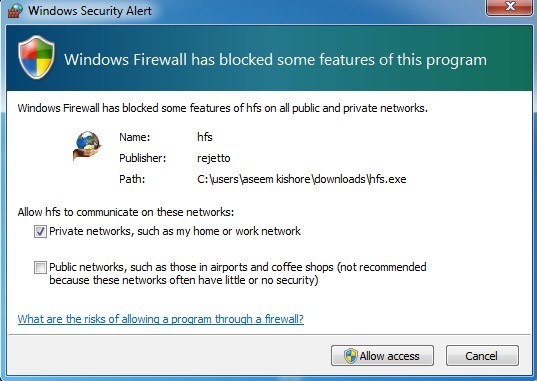Select the hfs.exe path text
The height and width of the screenshot is (381, 537).
[302, 179]
